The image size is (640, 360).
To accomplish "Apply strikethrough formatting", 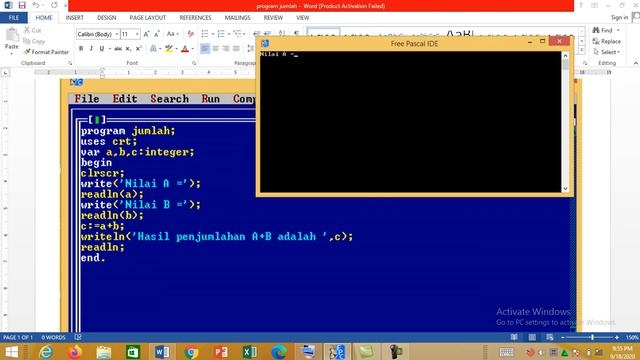I will [118, 49].
